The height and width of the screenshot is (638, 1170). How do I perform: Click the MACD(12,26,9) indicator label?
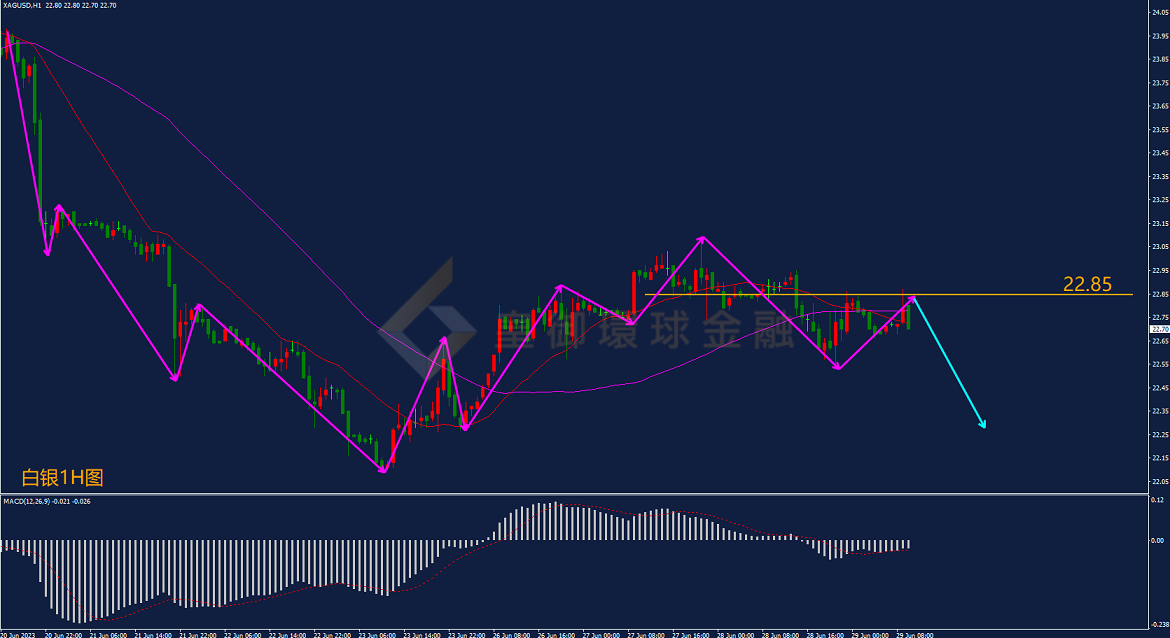tap(26, 501)
